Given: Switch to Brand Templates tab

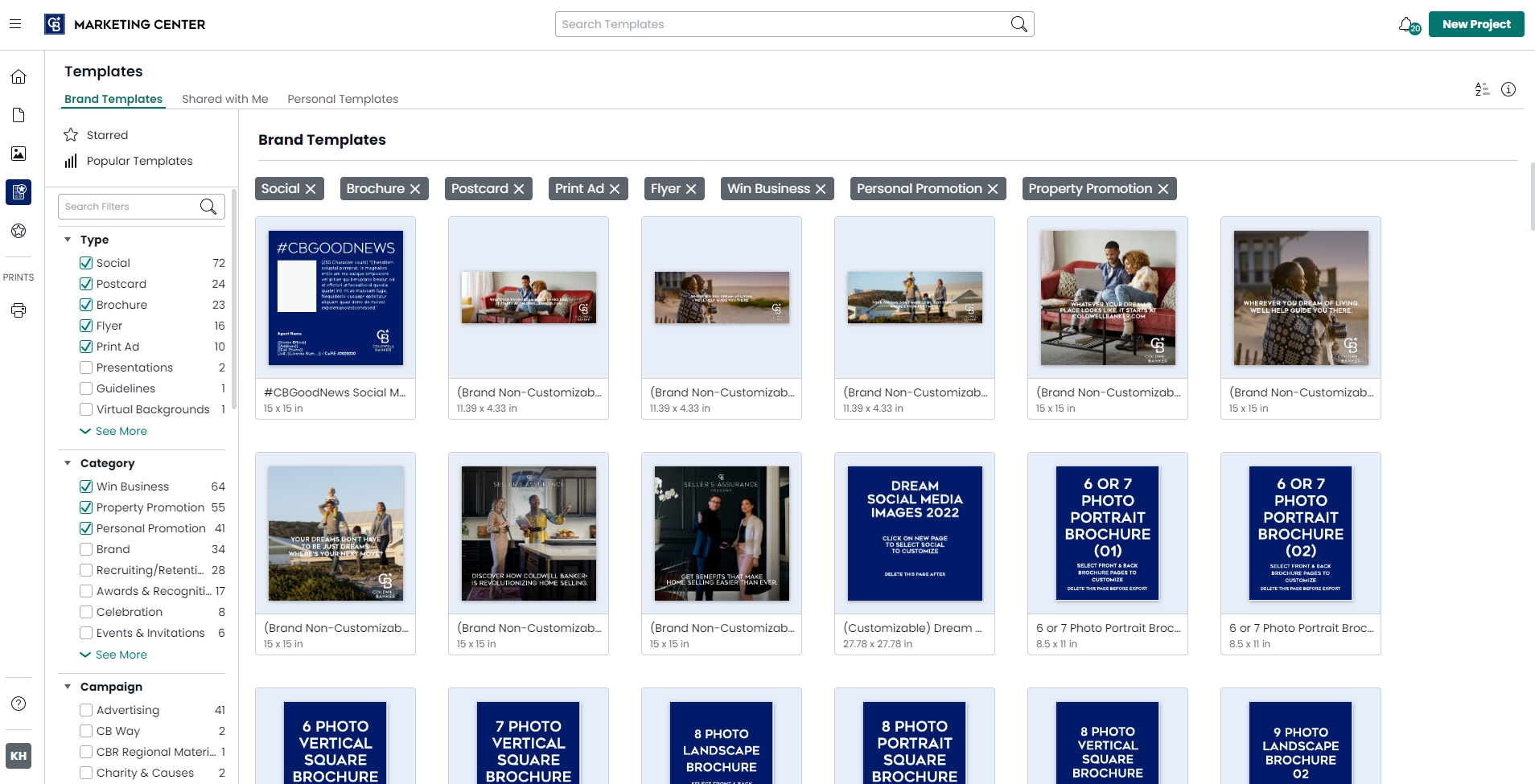Looking at the screenshot, I should coord(113,99).
